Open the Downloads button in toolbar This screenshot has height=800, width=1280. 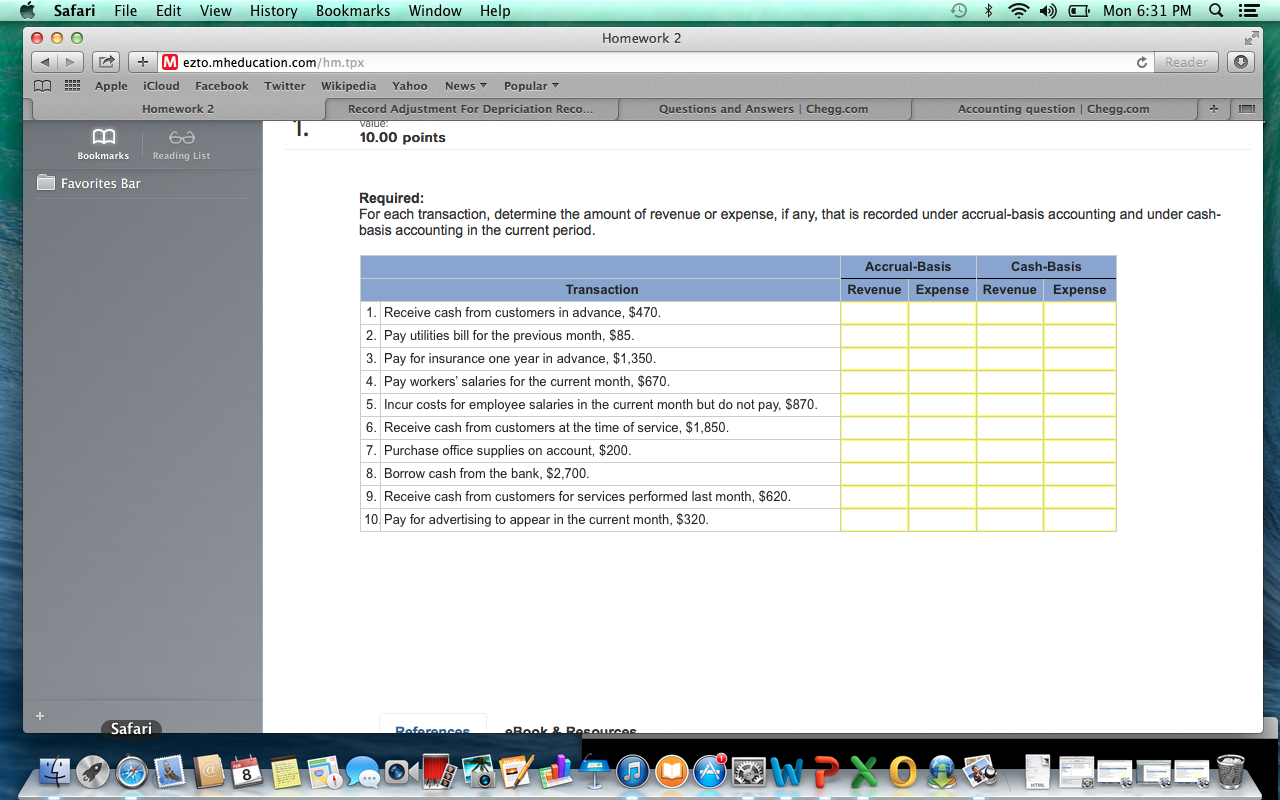1241,62
